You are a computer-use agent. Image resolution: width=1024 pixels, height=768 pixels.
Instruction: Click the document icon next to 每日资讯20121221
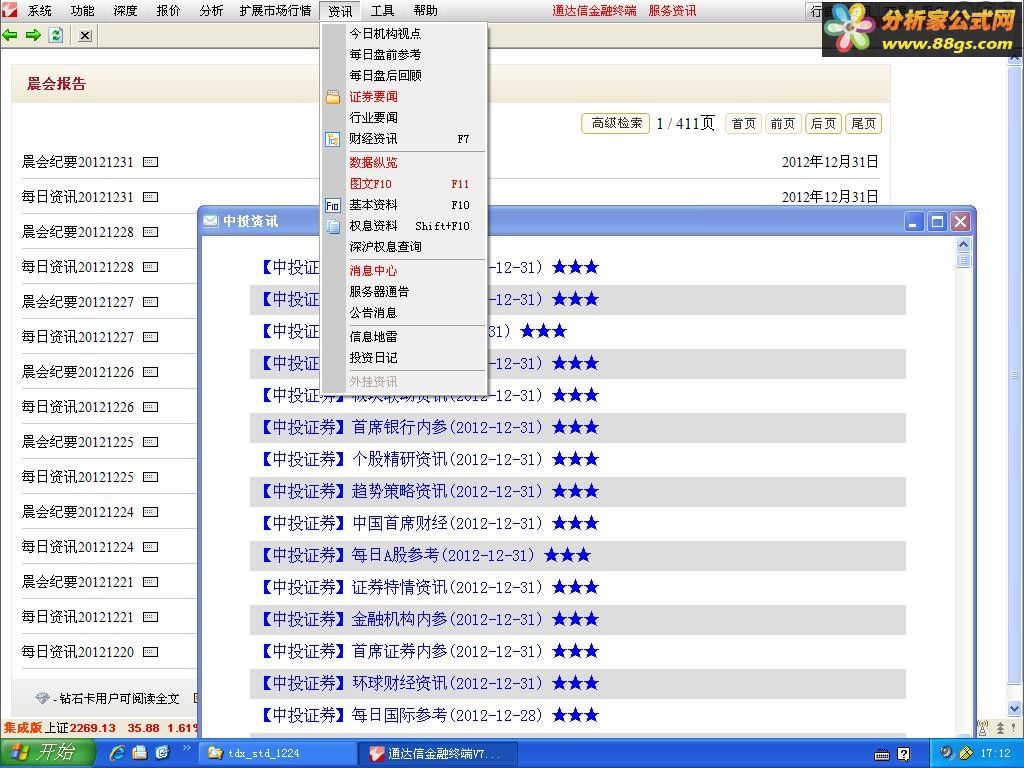[150, 616]
